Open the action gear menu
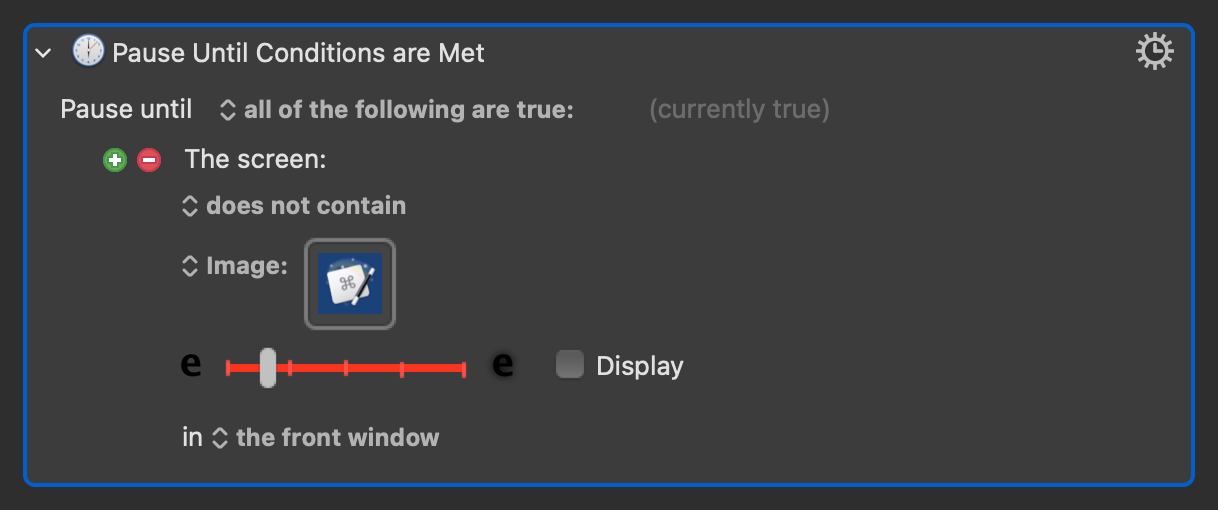The image size is (1218, 510). (1154, 52)
